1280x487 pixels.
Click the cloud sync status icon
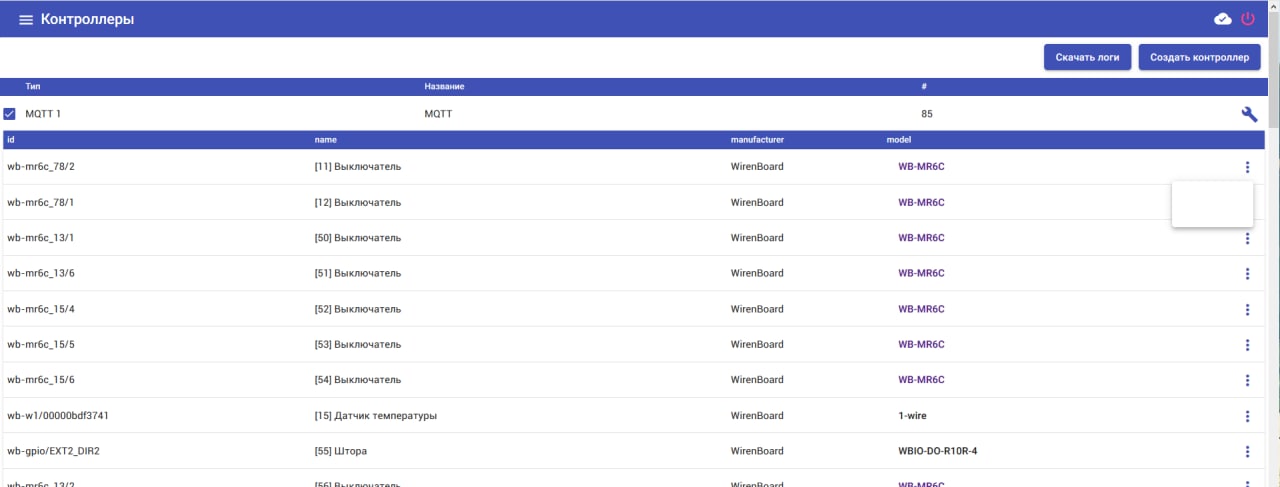[x=1222, y=19]
